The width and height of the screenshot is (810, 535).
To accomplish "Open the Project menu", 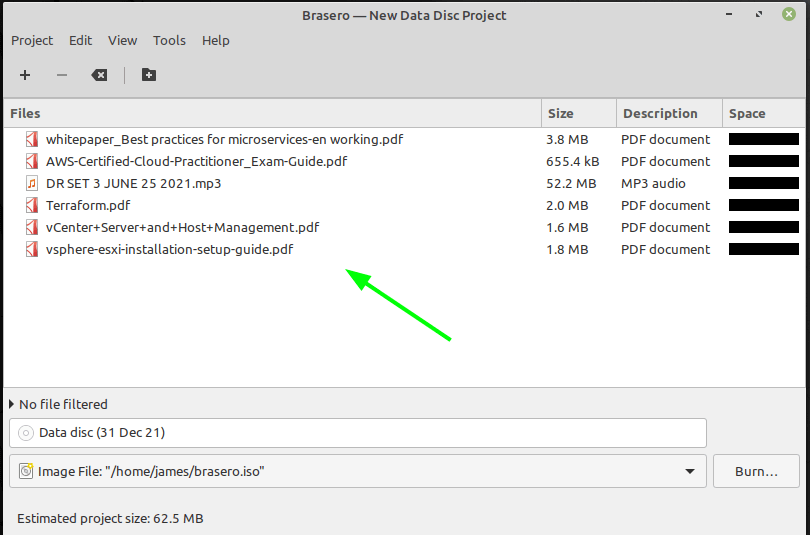I will pyautogui.click(x=32, y=41).
